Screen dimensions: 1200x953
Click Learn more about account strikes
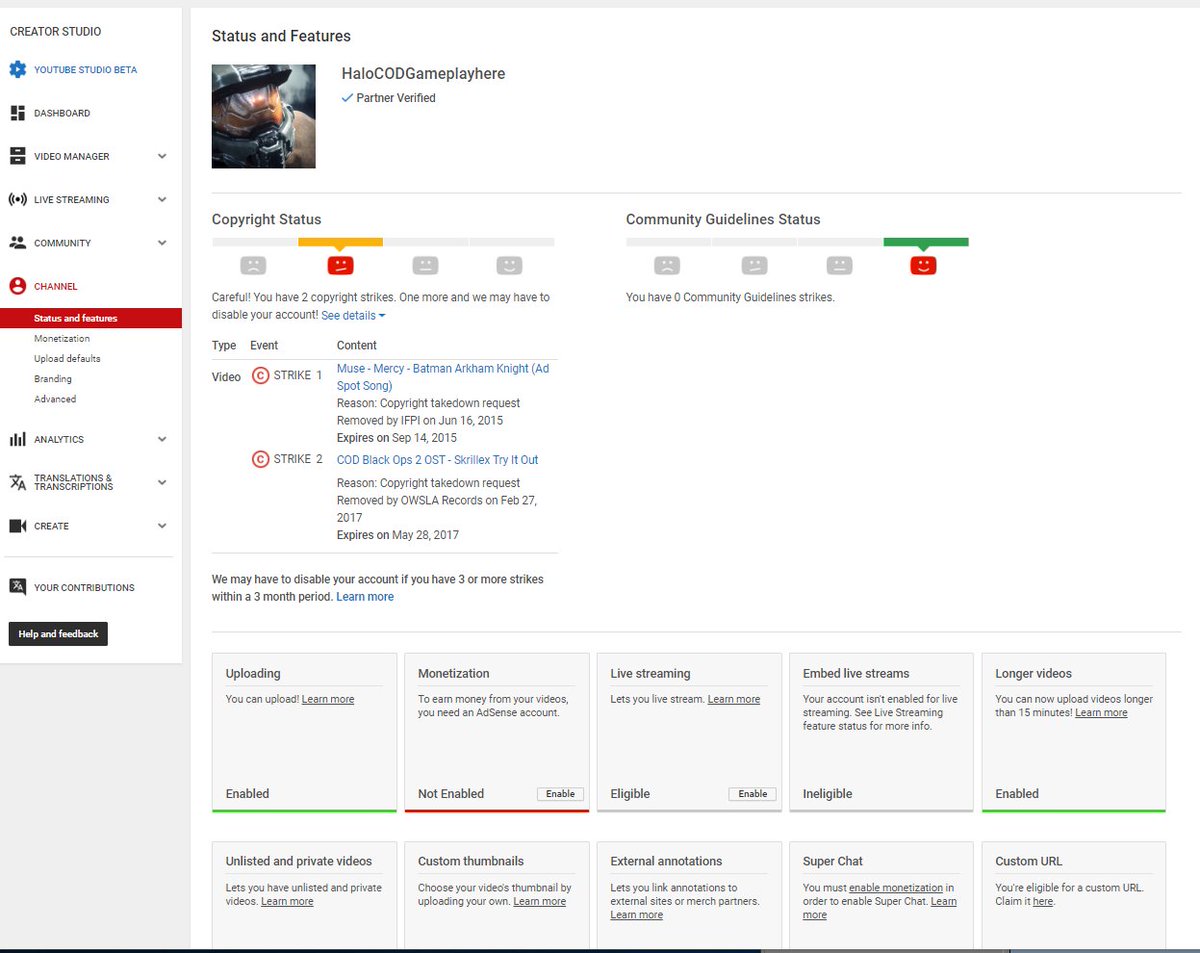(365, 597)
